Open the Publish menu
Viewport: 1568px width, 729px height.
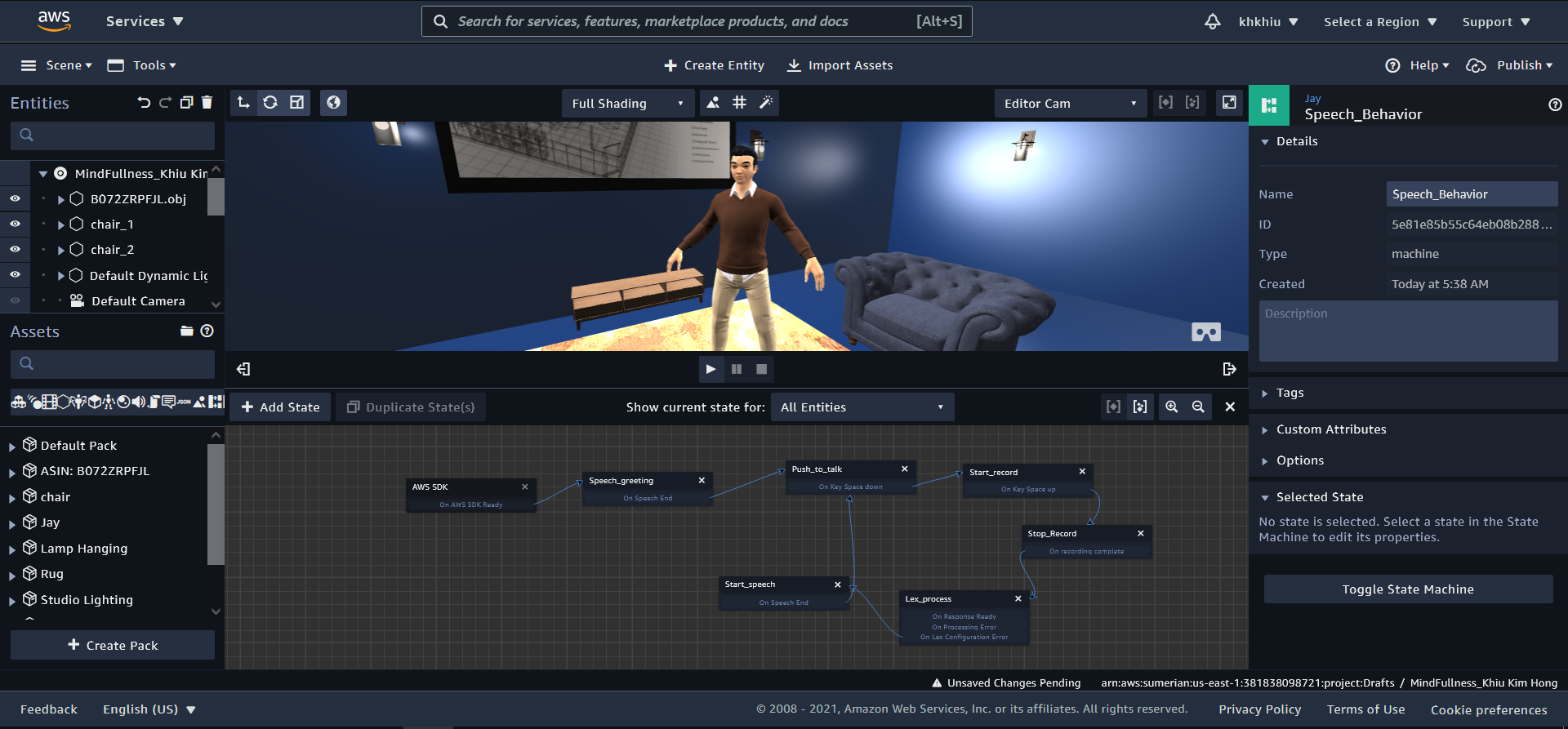coord(1509,65)
